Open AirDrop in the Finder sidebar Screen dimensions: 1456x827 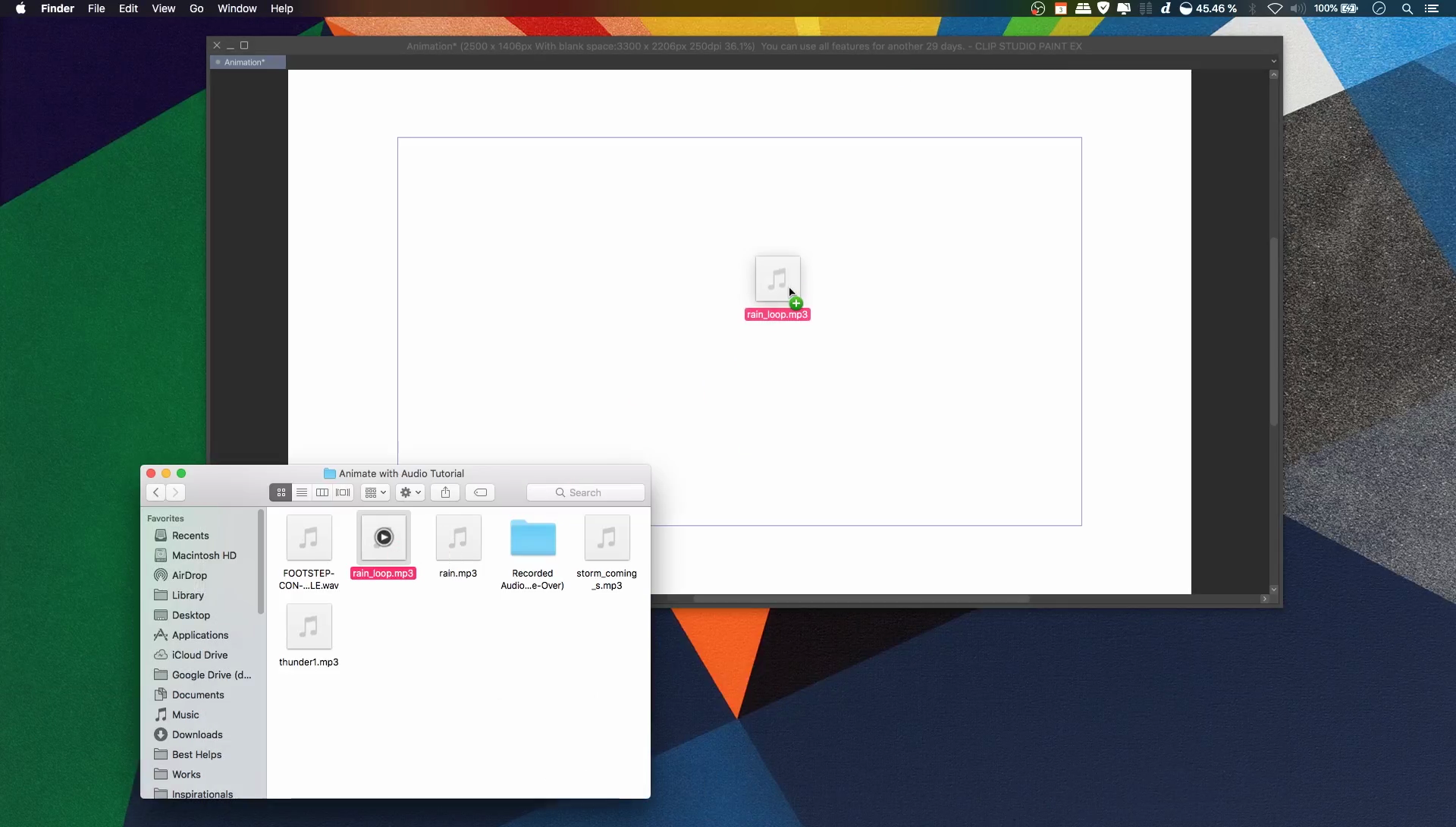point(190,575)
